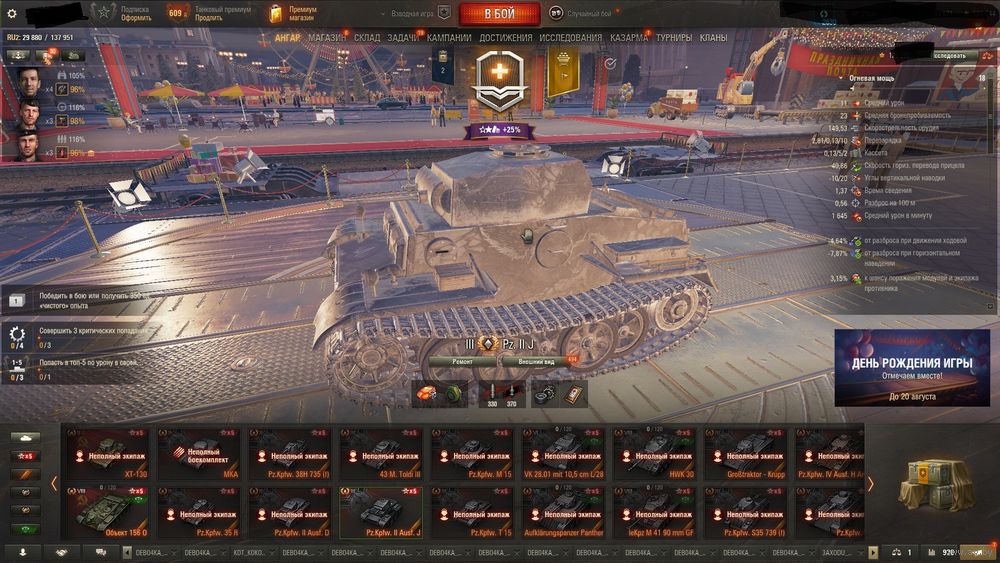
Task: Toggle the x5 bonus carousel filter
Action: pyautogui.click(x=26, y=456)
